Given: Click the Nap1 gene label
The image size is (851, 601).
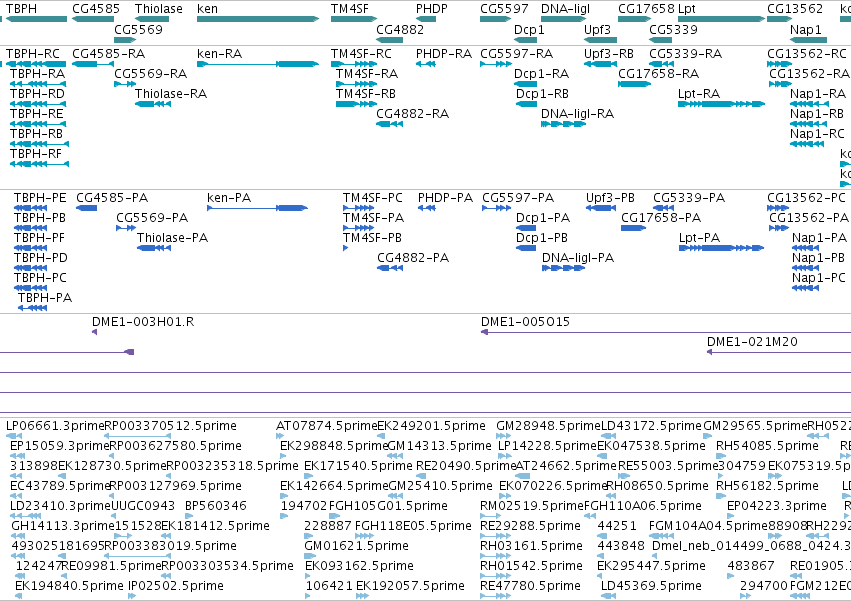Looking at the screenshot, I should [806, 29].
